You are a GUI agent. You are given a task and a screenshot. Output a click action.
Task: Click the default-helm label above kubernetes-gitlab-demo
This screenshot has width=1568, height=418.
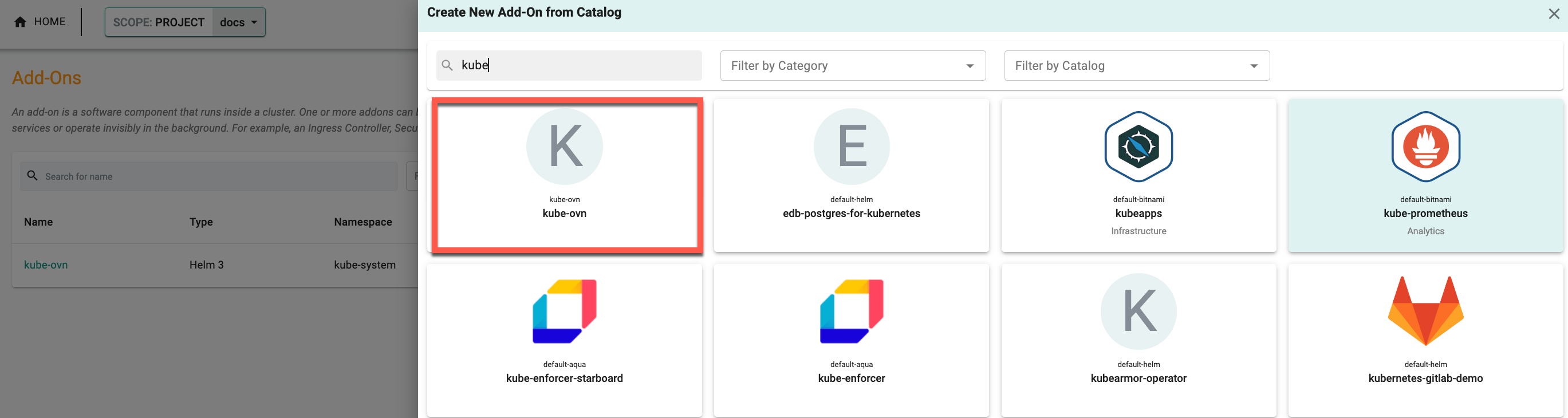click(x=1425, y=364)
